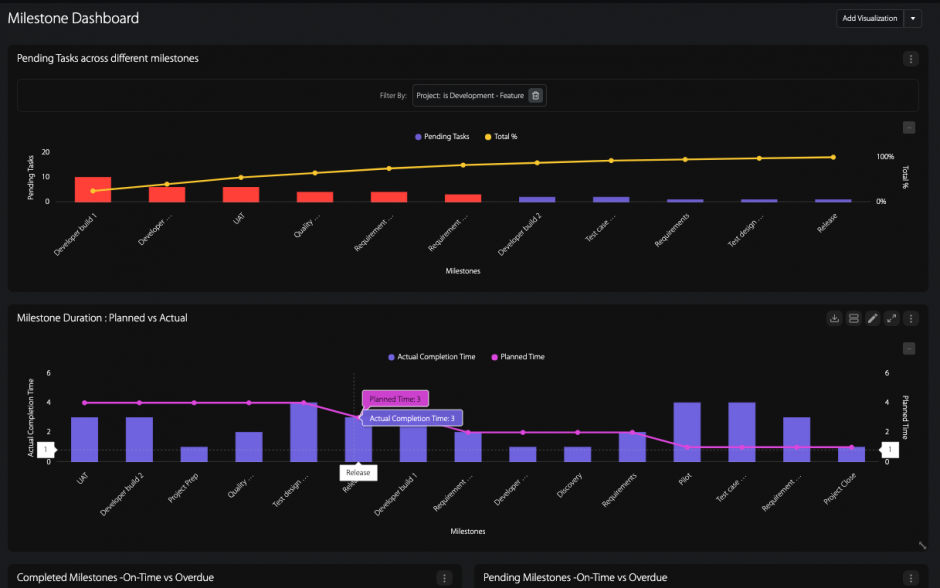Download the Milestone Duration chart
Screen dimensions: 940x588
click(834, 318)
